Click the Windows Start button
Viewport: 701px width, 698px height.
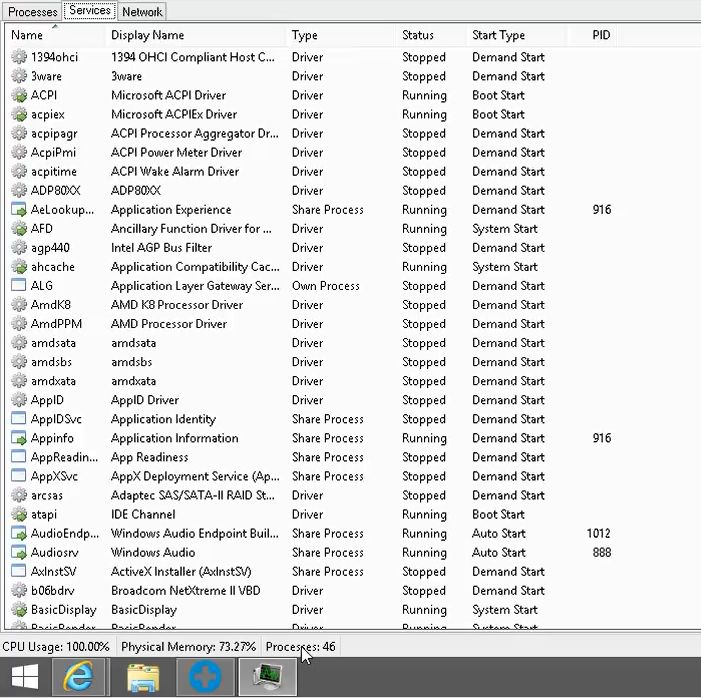pyautogui.click(x=25, y=678)
